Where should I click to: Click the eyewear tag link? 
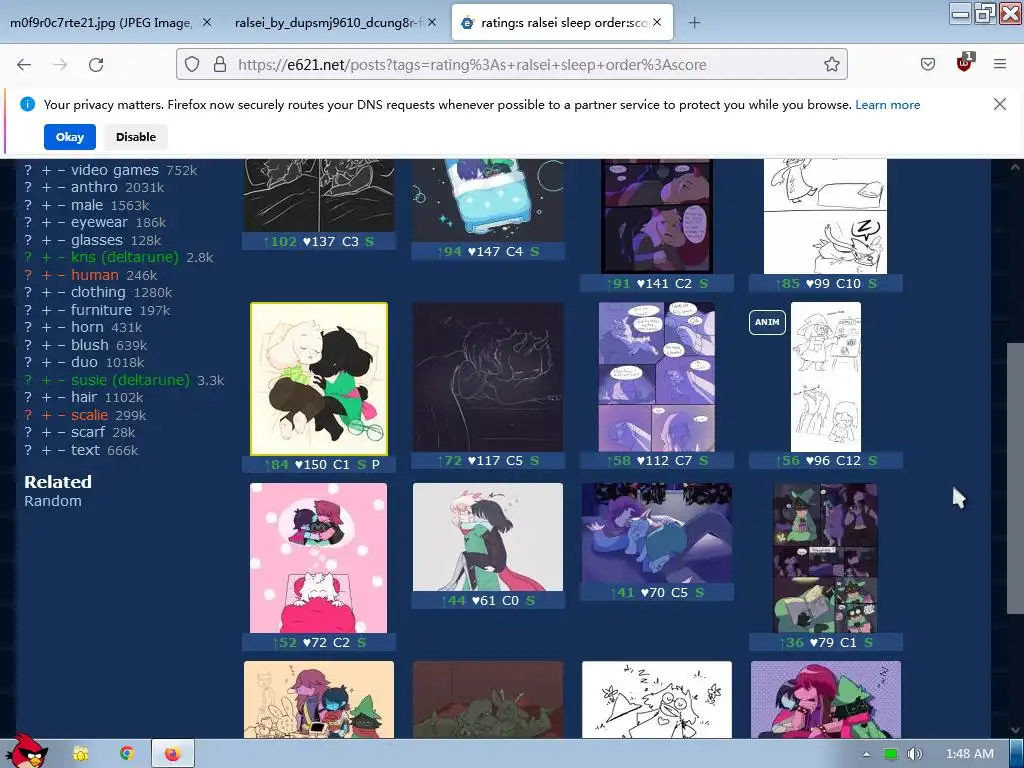[99, 222]
